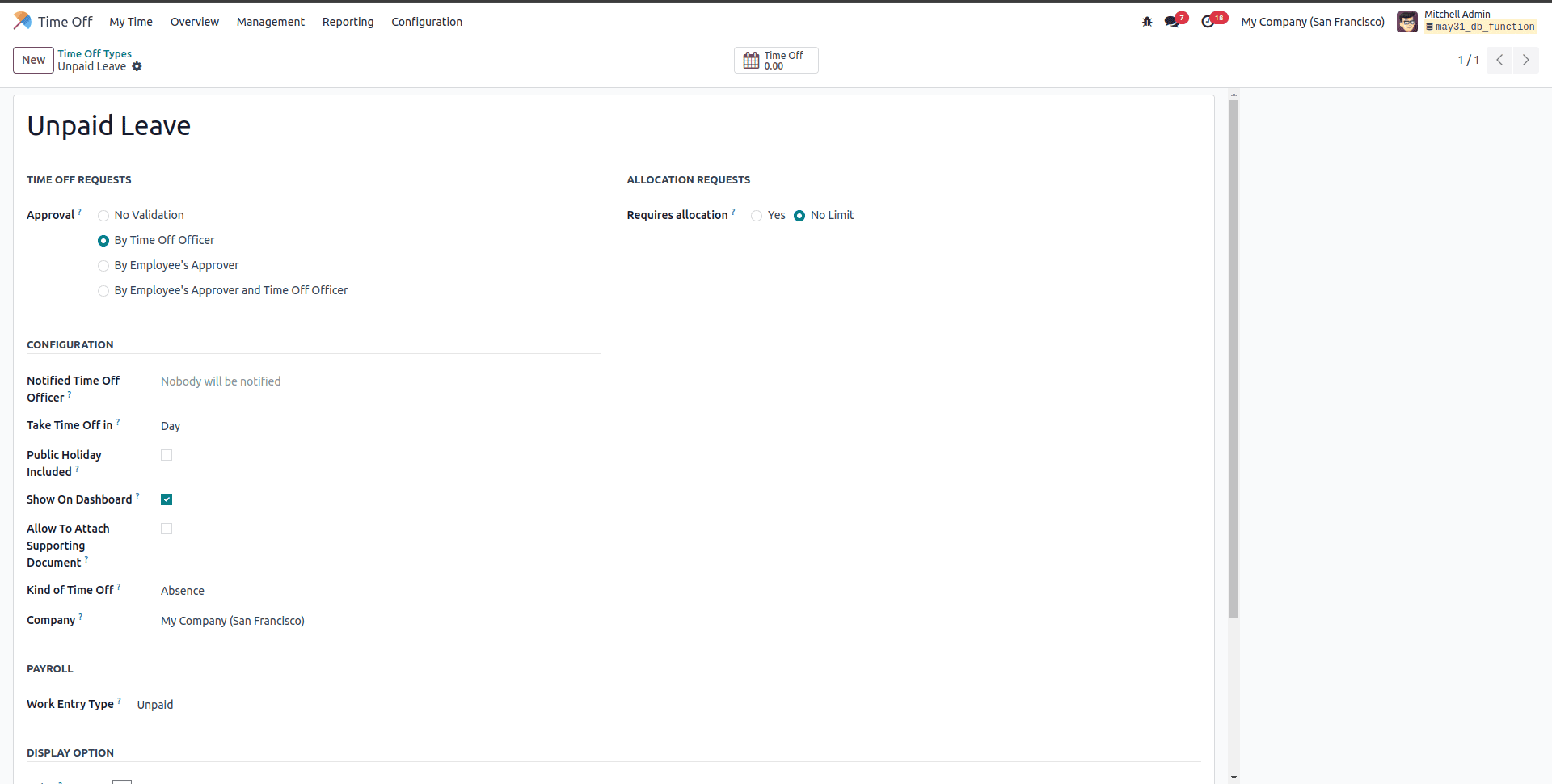1552x784 pixels.
Task: Open Notified Time Off Officer selection field
Action: pyautogui.click(x=381, y=381)
